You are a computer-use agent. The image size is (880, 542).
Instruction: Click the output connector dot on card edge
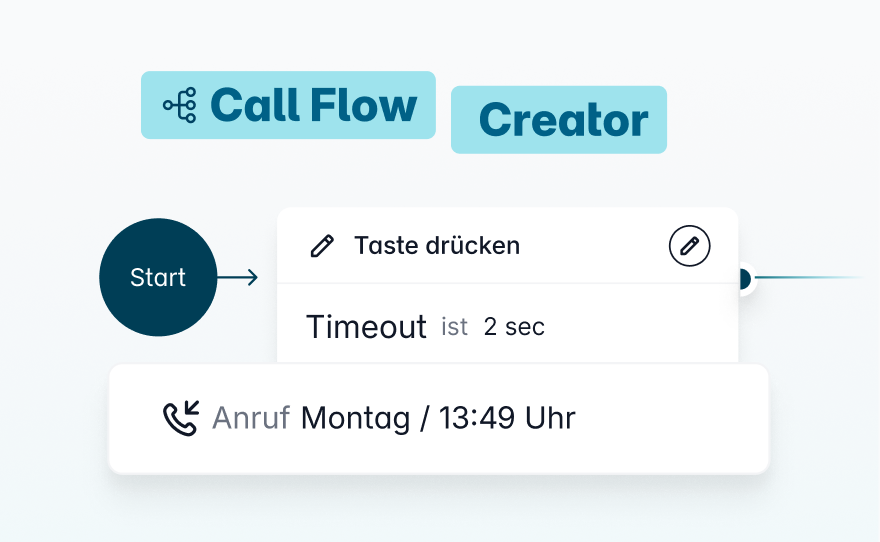coord(742,278)
